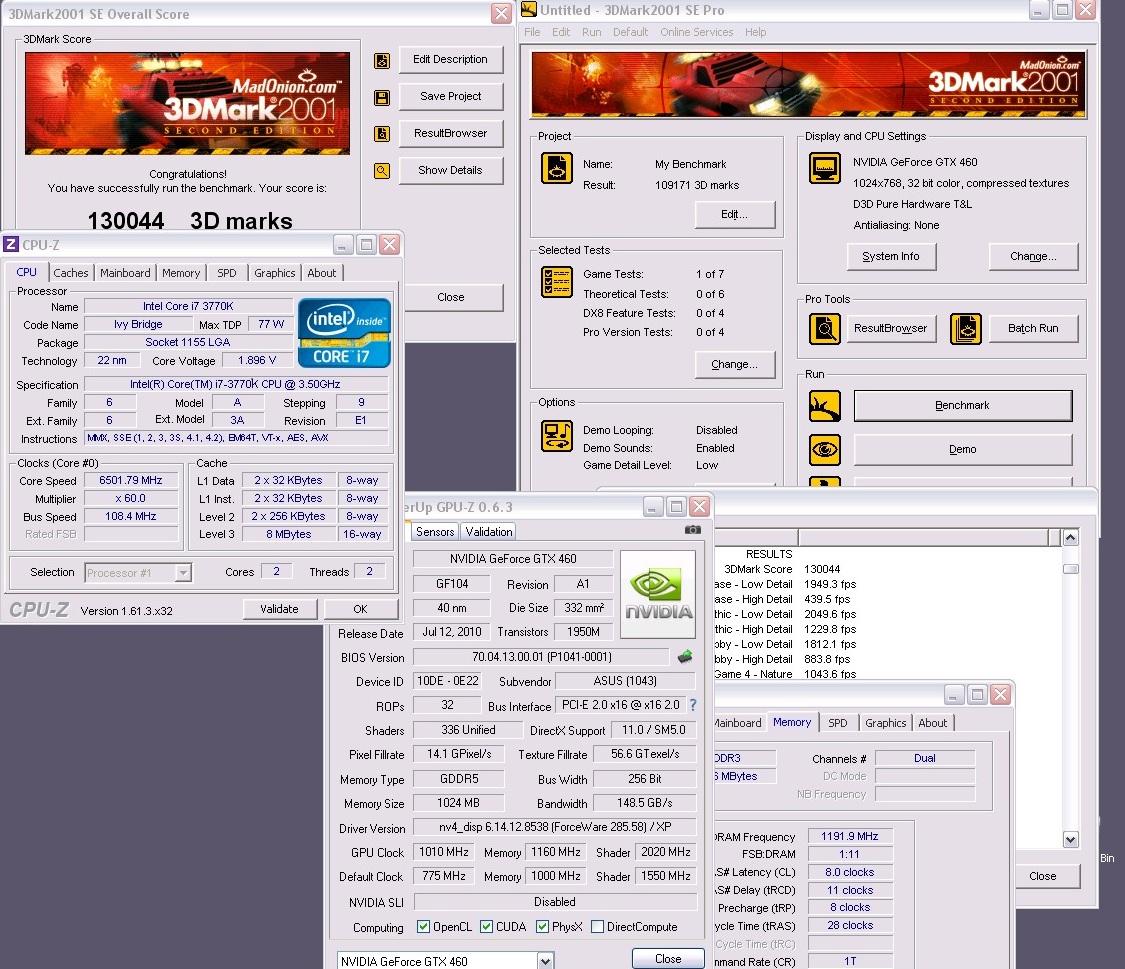Click Close button in Overall Score window

pyautogui.click(x=451, y=297)
